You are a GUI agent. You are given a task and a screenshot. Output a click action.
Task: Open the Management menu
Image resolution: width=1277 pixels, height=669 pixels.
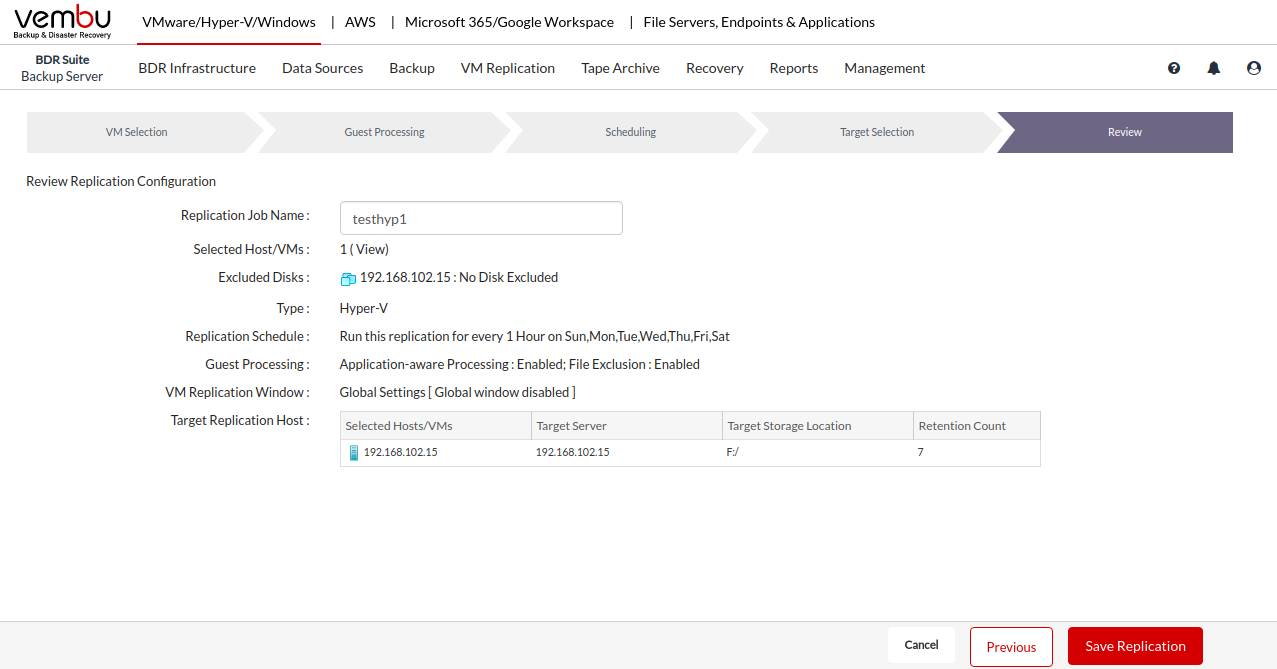pyautogui.click(x=884, y=68)
